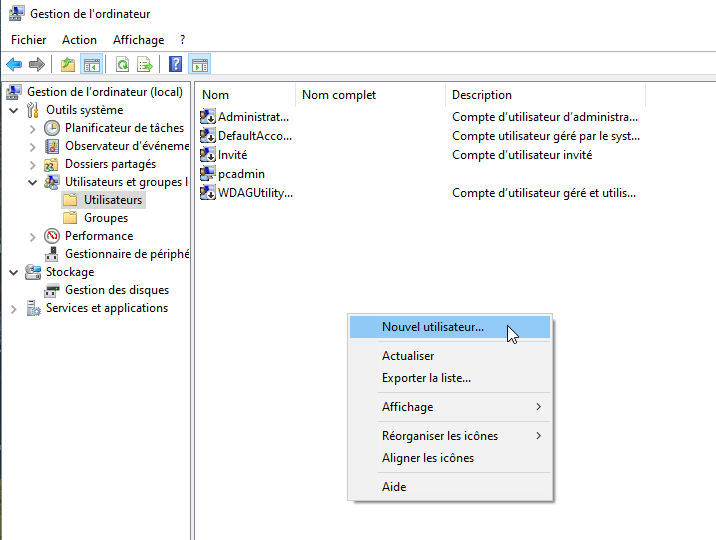This screenshot has height=540, width=716.
Task: Click the Services et applications icon
Action: click(33, 308)
